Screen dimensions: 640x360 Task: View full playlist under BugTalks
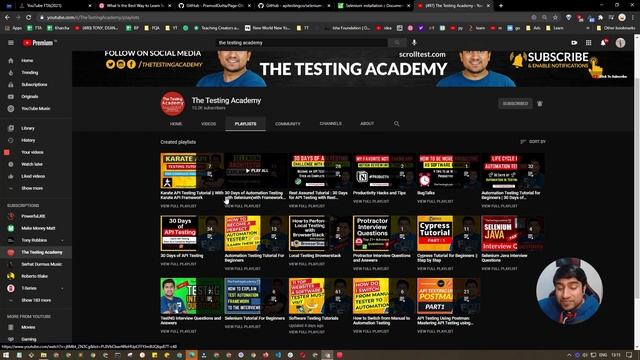tap(435, 202)
